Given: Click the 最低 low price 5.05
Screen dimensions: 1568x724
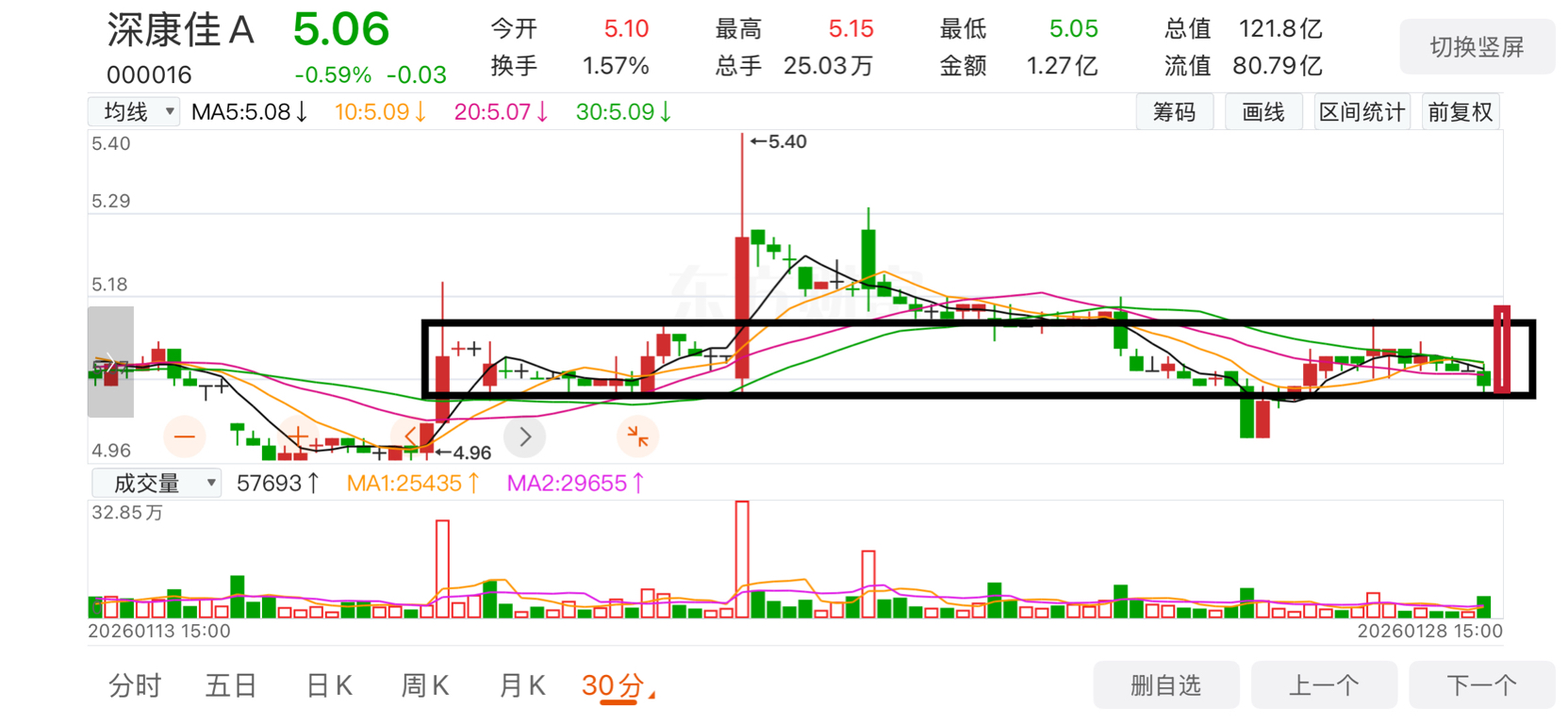Looking at the screenshot, I should tap(1073, 29).
